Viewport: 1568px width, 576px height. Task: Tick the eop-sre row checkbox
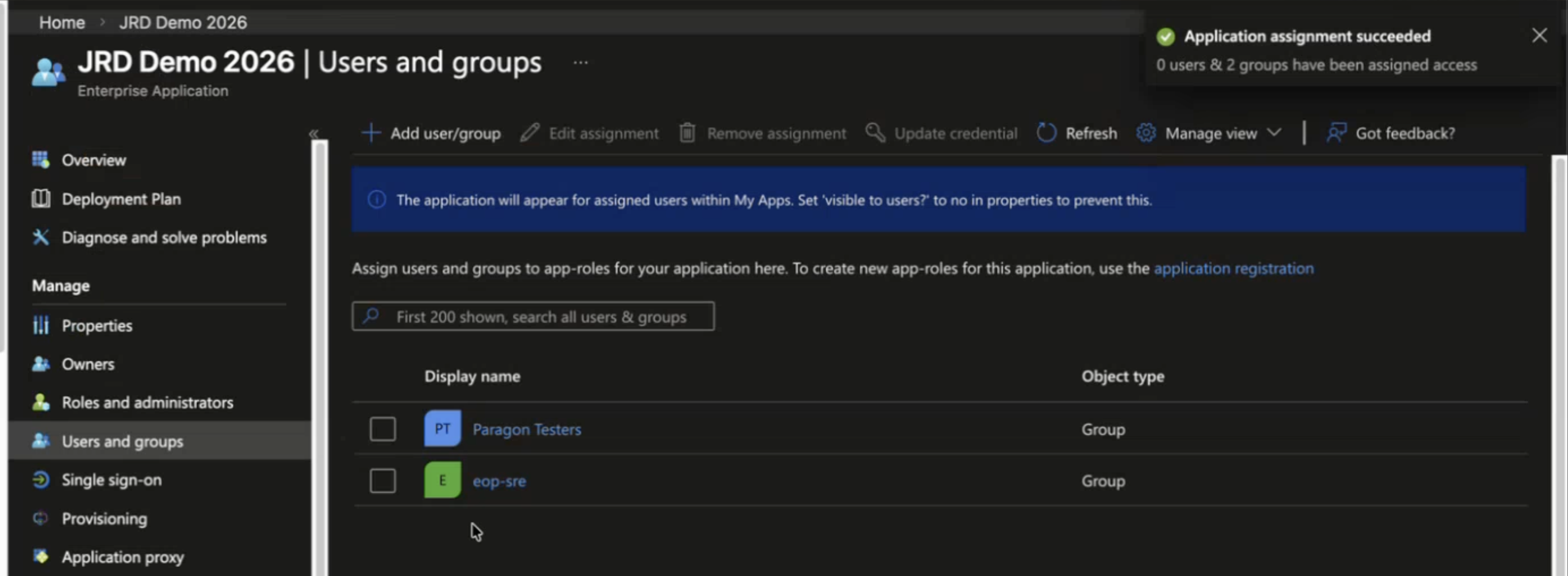[383, 481]
